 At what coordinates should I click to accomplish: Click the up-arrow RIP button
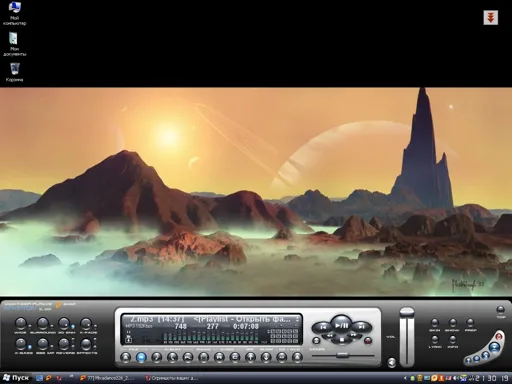pos(250,358)
